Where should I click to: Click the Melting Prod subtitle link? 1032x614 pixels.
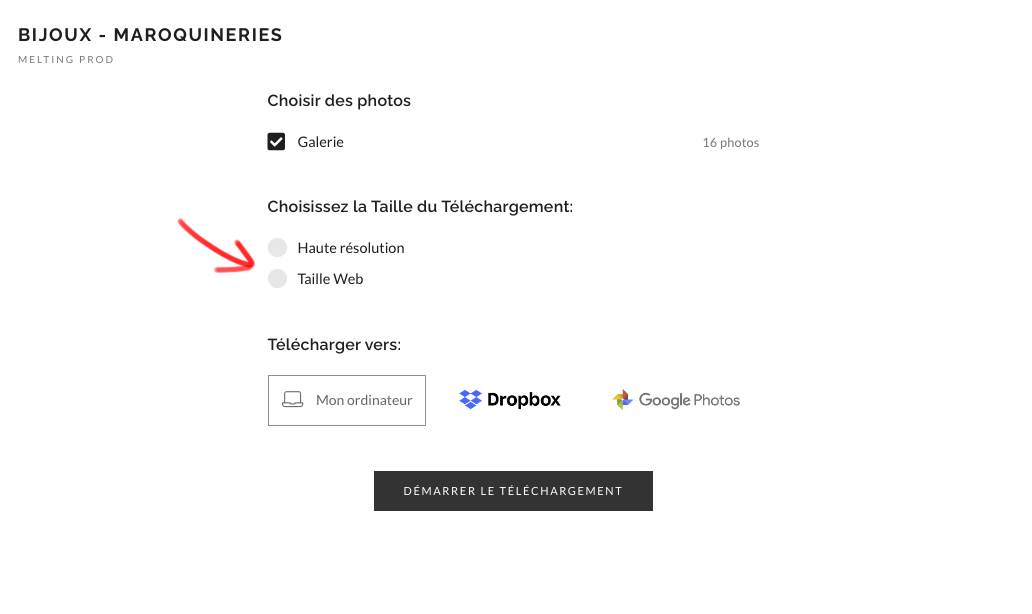66,59
